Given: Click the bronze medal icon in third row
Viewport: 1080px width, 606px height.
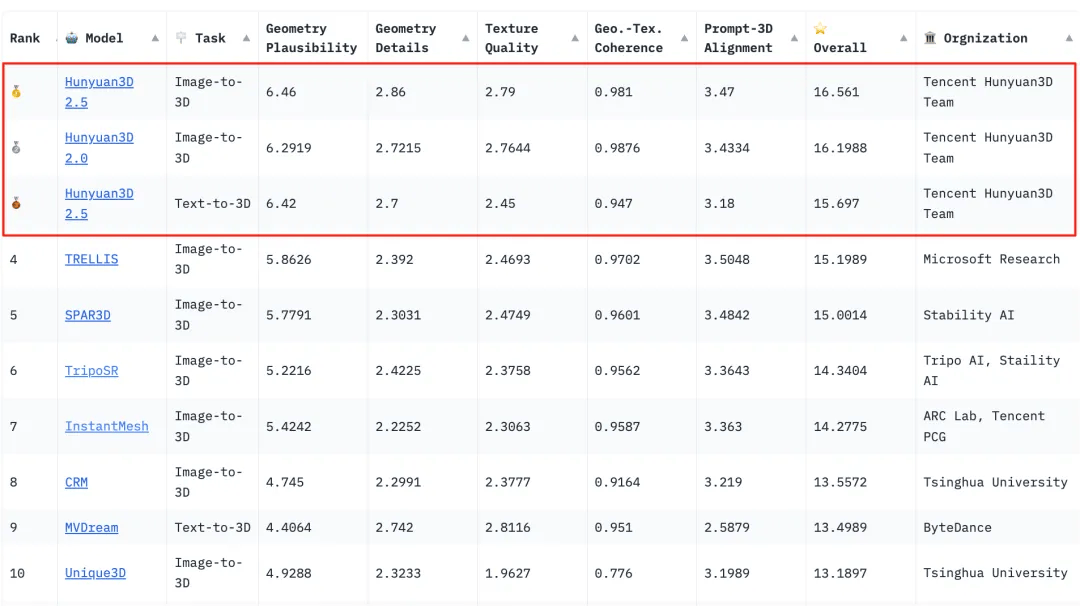Looking at the screenshot, I should (x=16, y=204).
